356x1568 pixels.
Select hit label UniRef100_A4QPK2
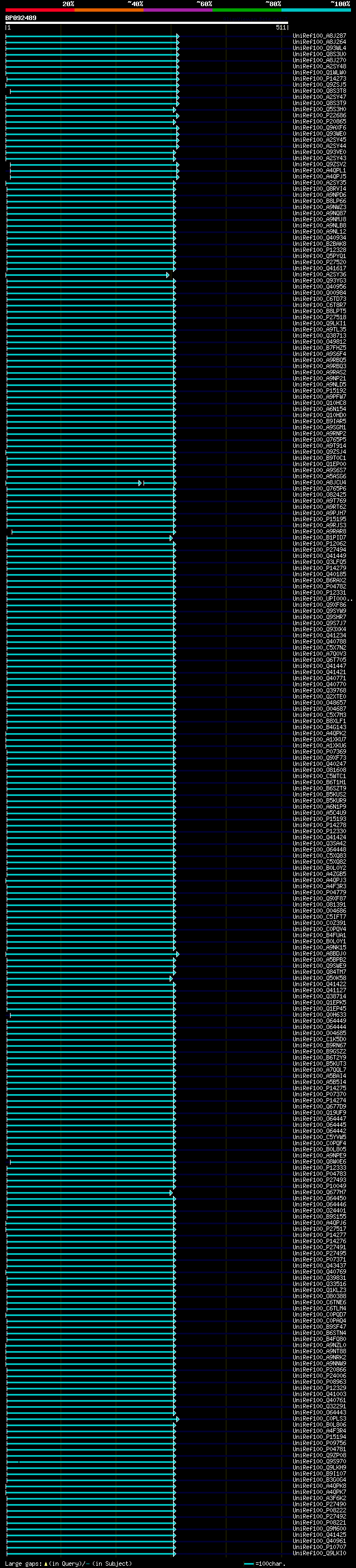319,733
